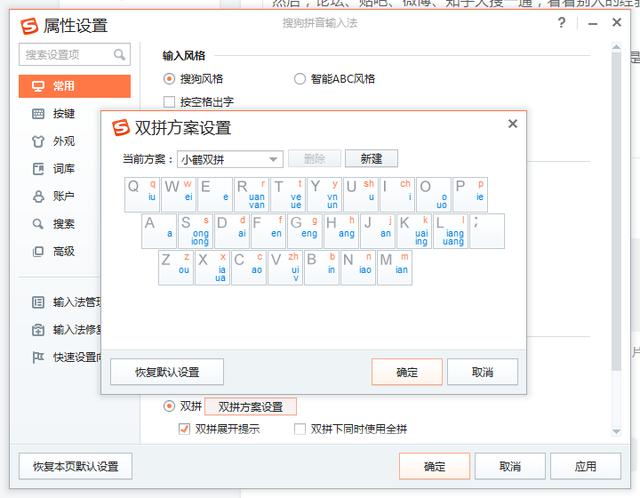The image size is (640, 498).
Task: Click 恢复默认设置 in the dialog
Action: point(167,372)
